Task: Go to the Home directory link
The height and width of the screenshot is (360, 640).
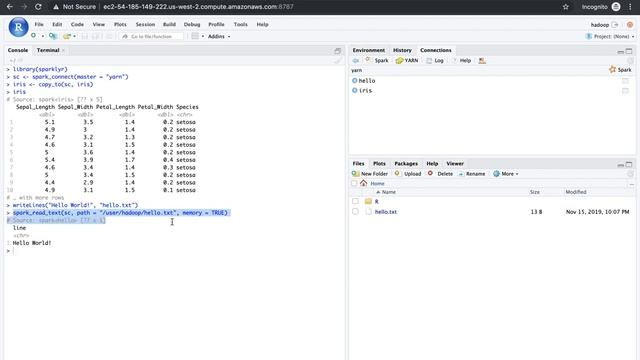Action: point(377,184)
